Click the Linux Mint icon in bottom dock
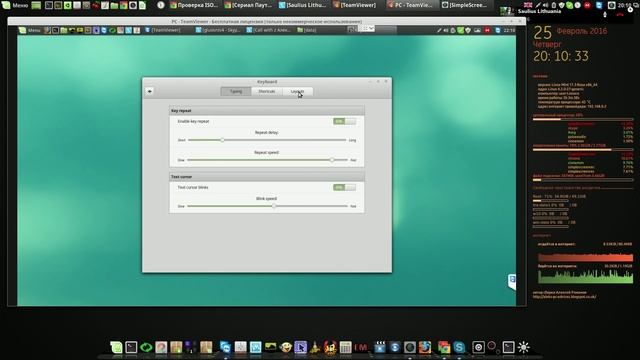The height and width of the screenshot is (360, 640). pyautogui.click(x=116, y=347)
